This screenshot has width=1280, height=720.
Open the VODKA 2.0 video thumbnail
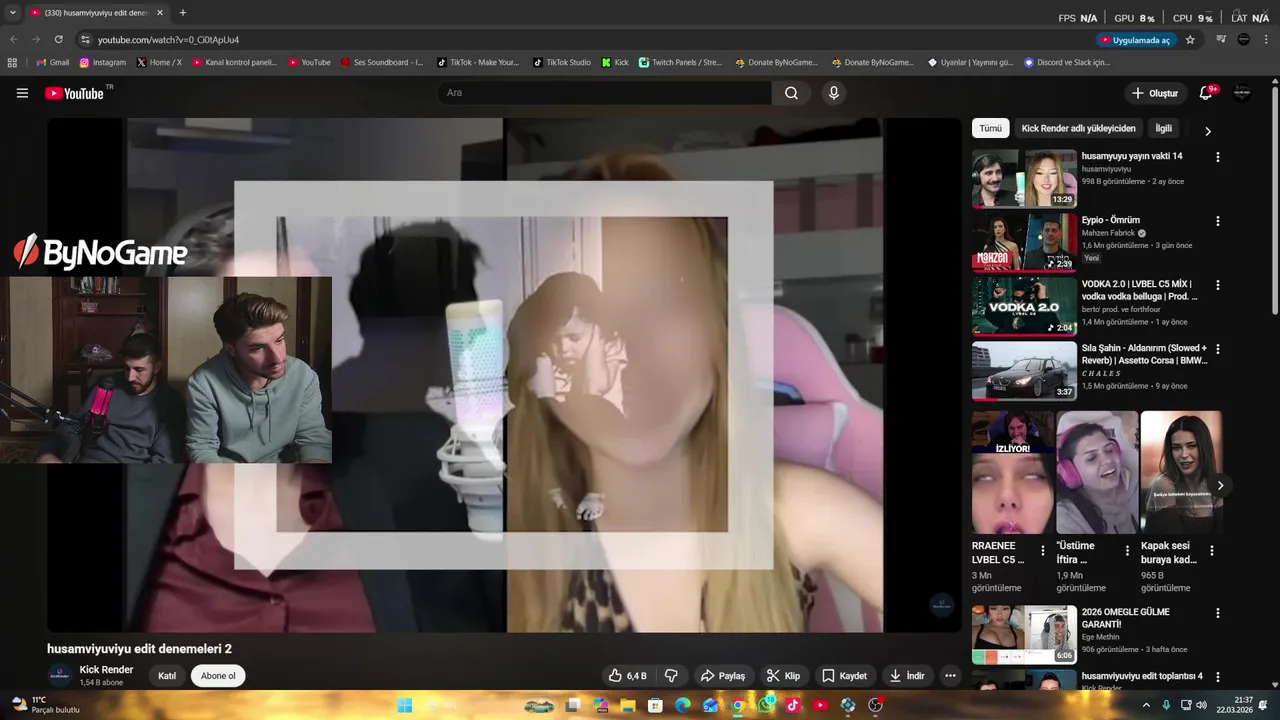click(x=1024, y=306)
